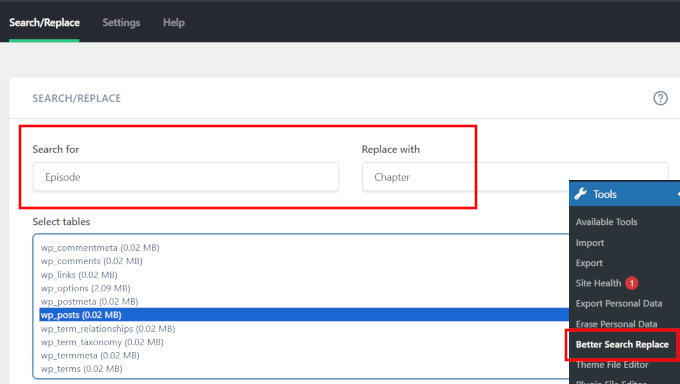This screenshot has width=680, height=384.
Task: Open the Tools menu header
Action: click(625, 194)
